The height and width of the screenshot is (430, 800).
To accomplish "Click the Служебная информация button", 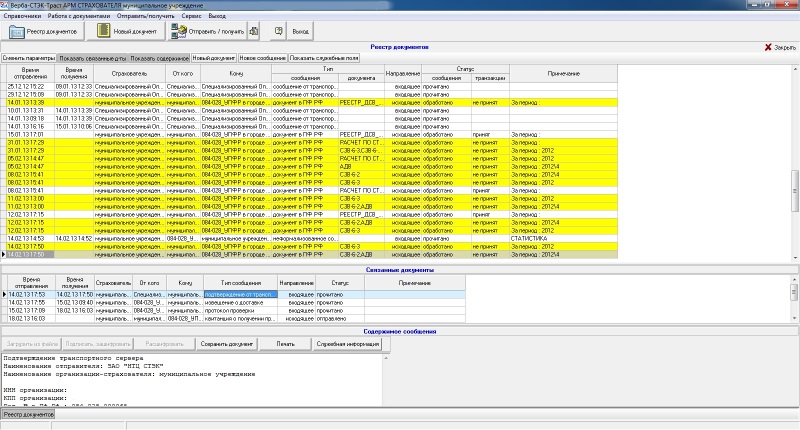I will (348, 344).
